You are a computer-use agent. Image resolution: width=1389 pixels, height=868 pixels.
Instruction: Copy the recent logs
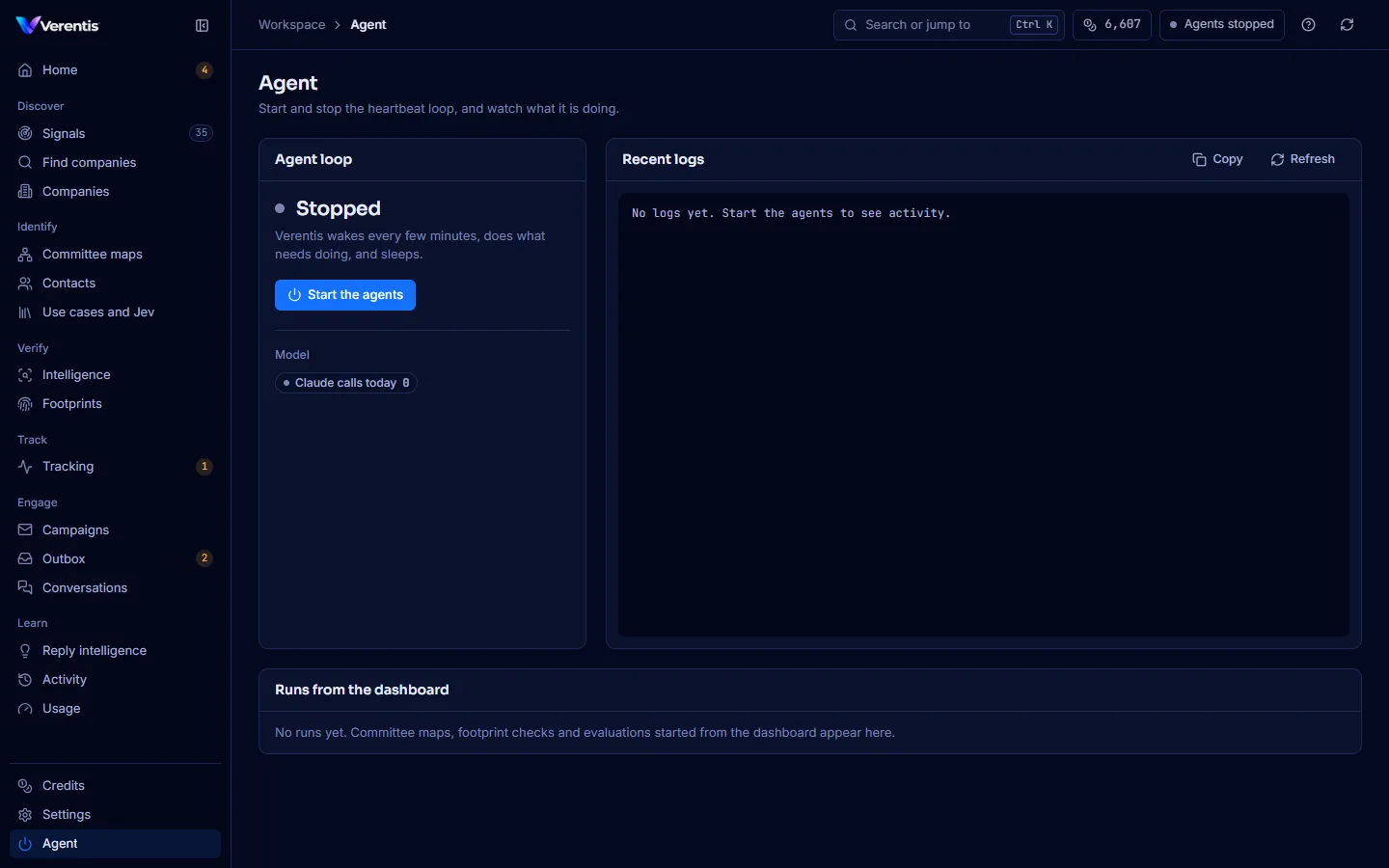click(x=1217, y=159)
